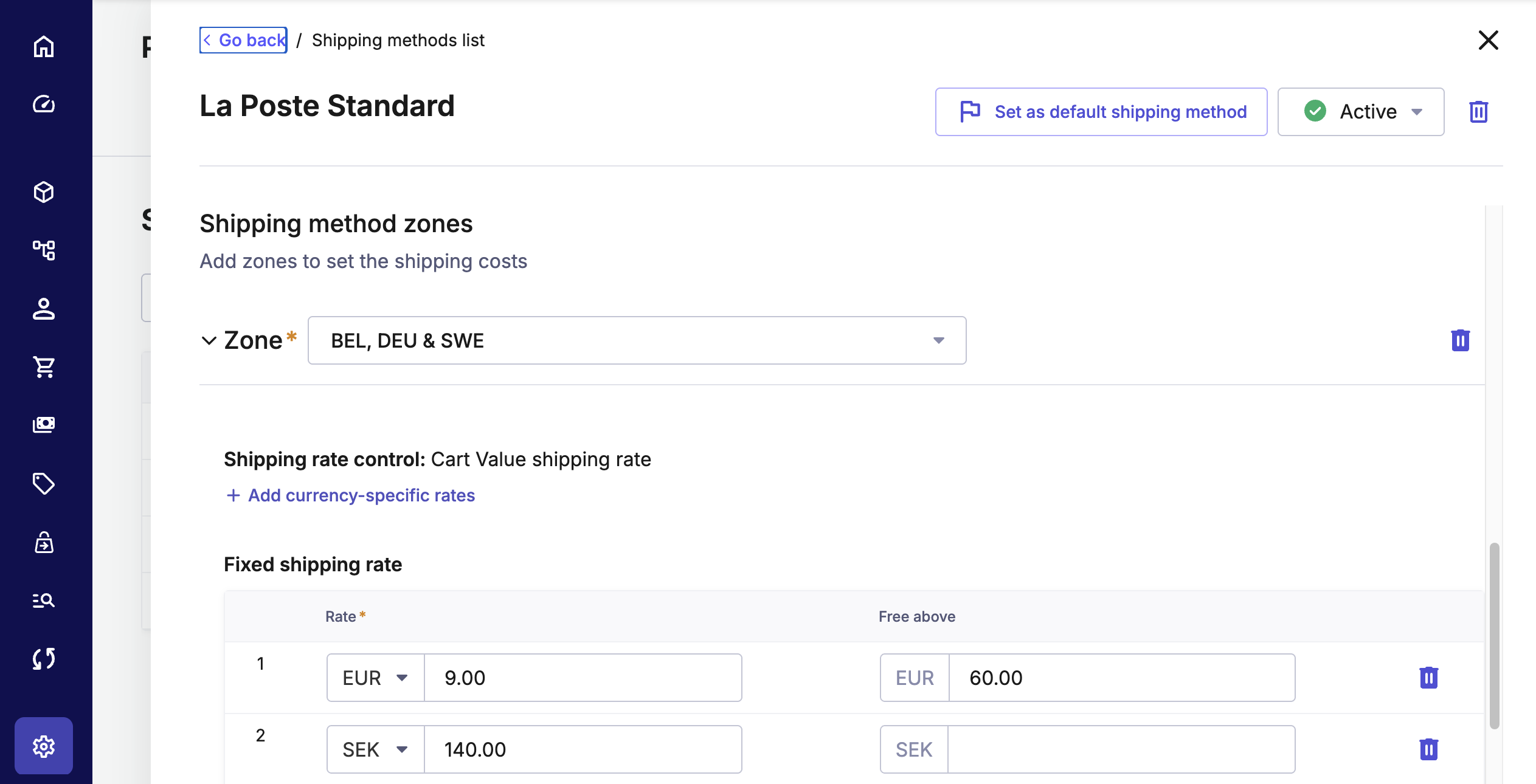Open the settings gear icon
1536x784 pixels.
[x=44, y=746]
